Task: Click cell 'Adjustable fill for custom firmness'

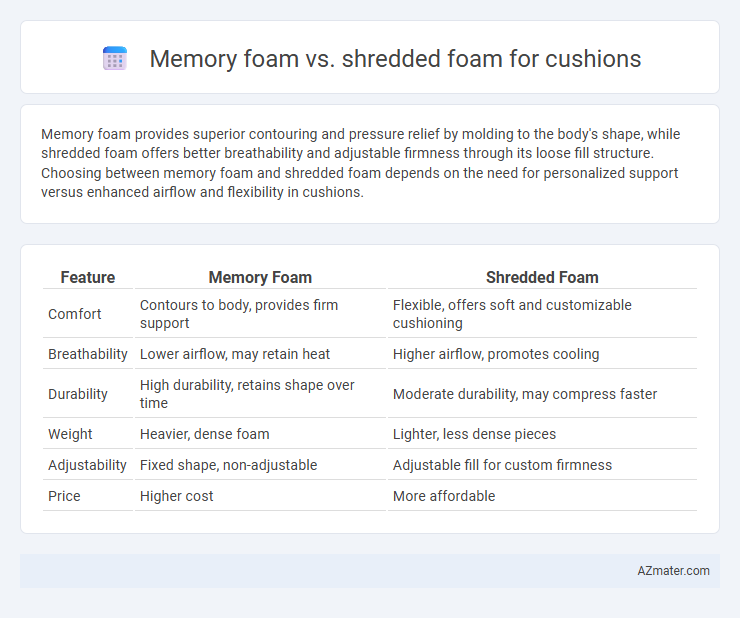Action: [x=542, y=465]
